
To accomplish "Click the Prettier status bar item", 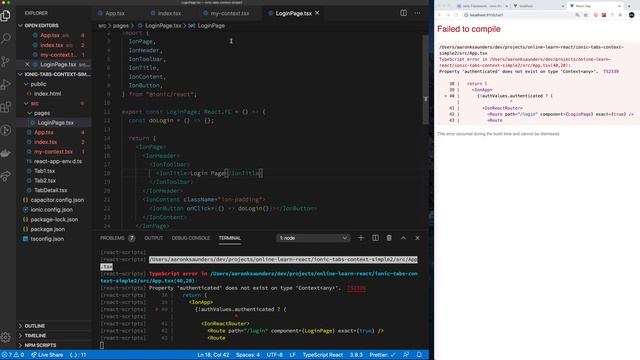I will pyautogui.click(x=382, y=355).
